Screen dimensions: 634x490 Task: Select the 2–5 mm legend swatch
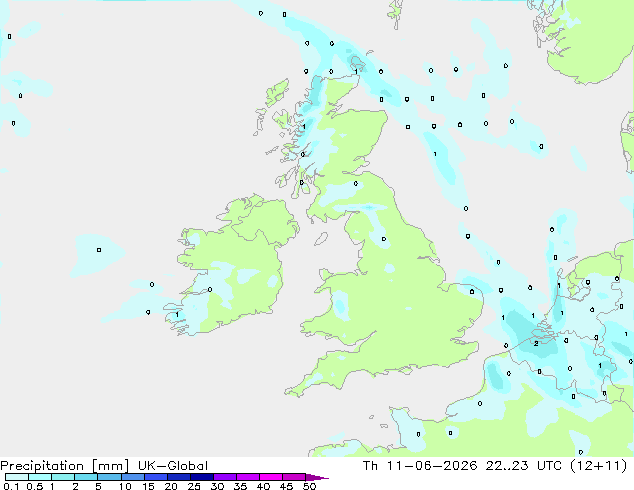pos(86,477)
